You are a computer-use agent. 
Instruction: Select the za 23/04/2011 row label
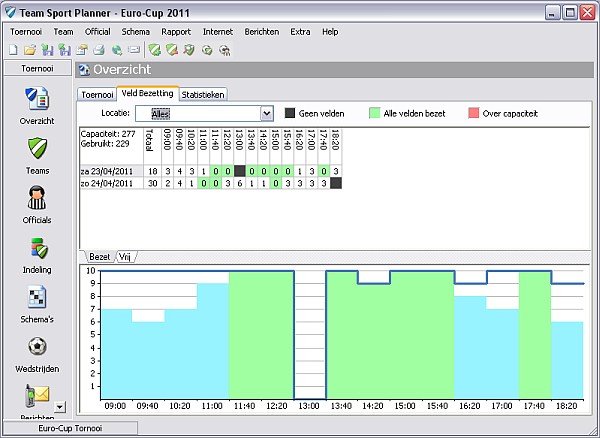[111, 171]
